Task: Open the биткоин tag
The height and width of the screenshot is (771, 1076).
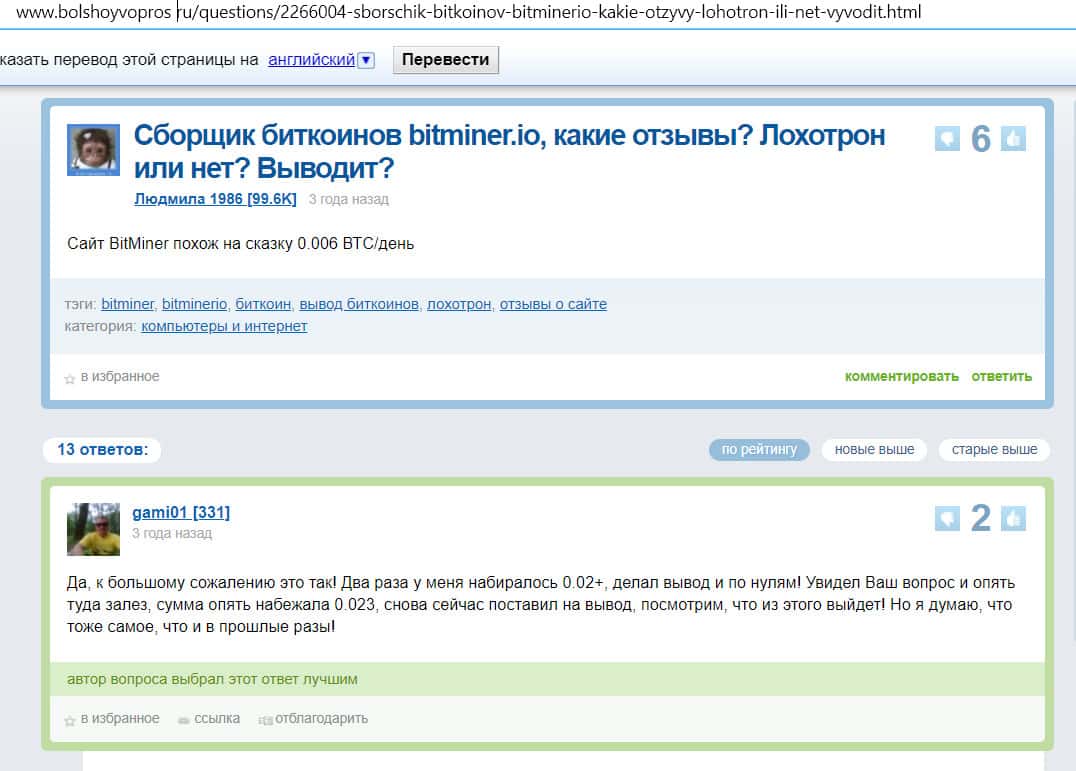Action: click(x=263, y=304)
